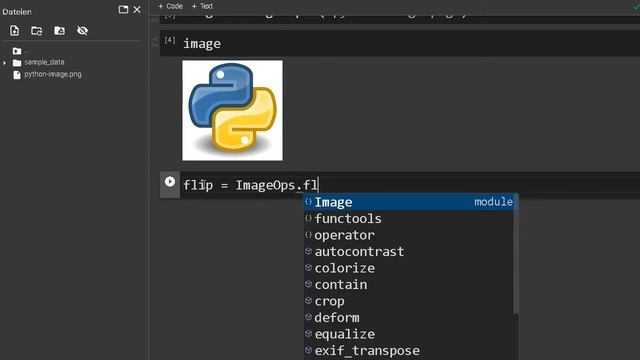Pick colorize from completion list
Image resolution: width=640 pixels, height=360 pixels.
tap(409, 268)
